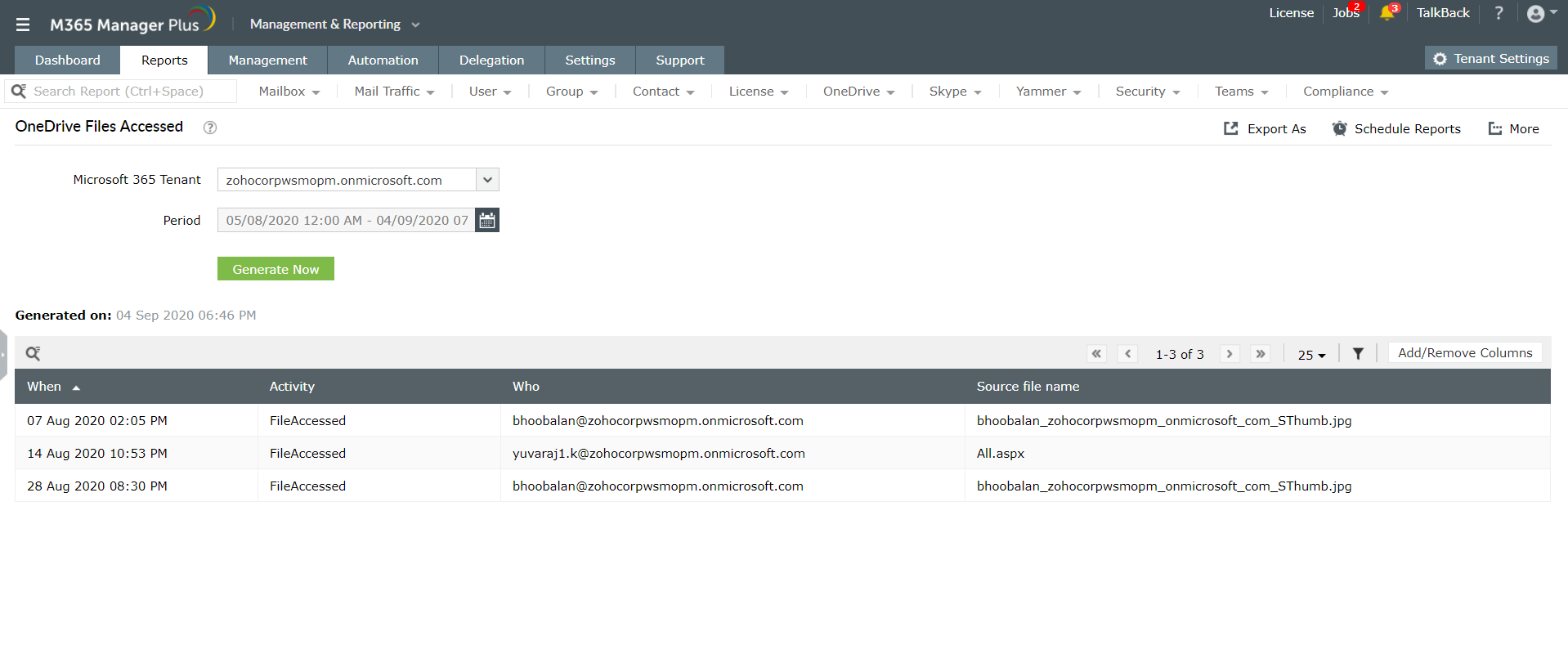The height and width of the screenshot is (645, 1568).
Task: Open the hamburger navigation menu
Action: [23, 25]
